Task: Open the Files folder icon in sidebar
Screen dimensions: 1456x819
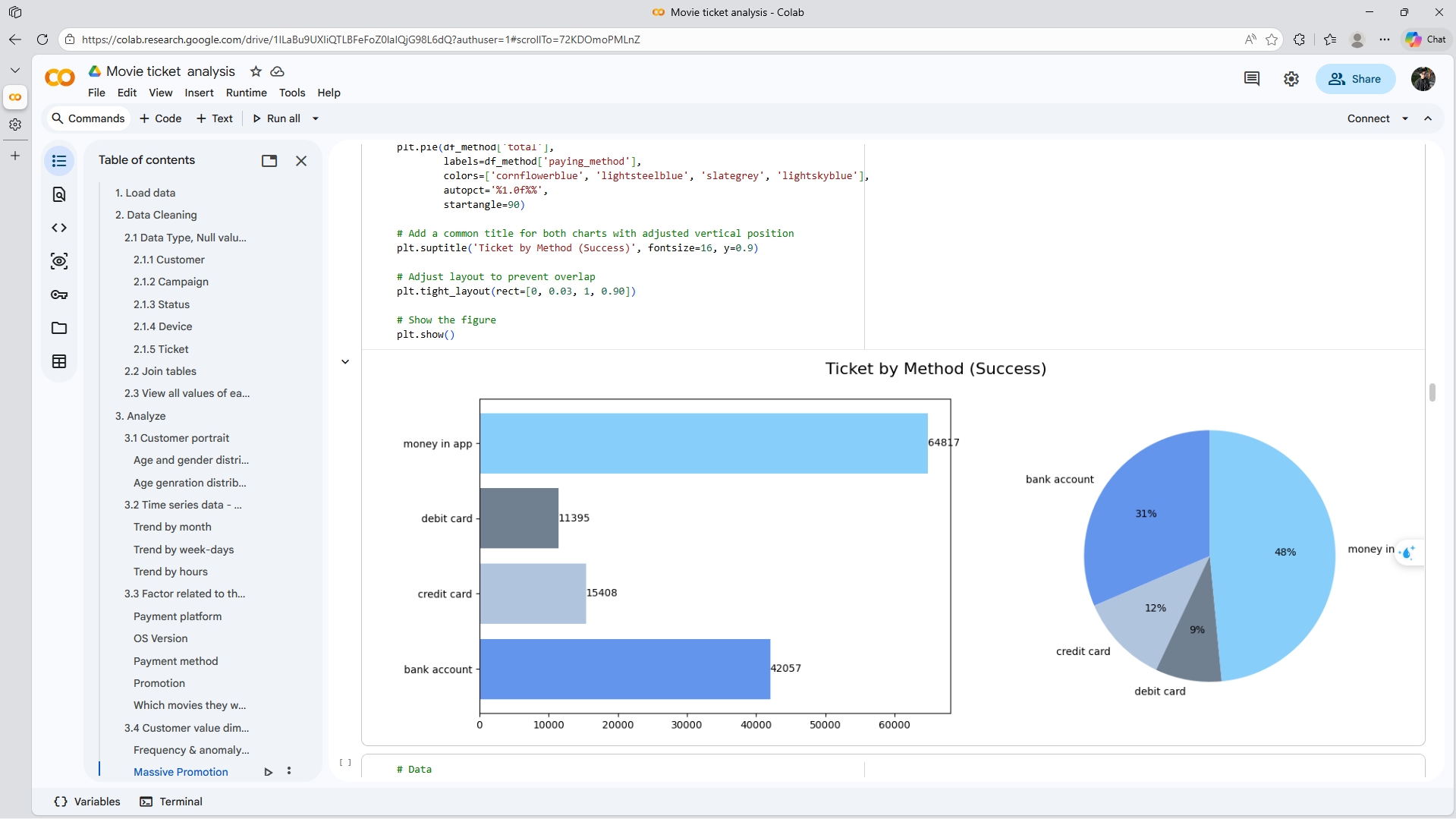Action: pyautogui.click(x=59, y=328)
